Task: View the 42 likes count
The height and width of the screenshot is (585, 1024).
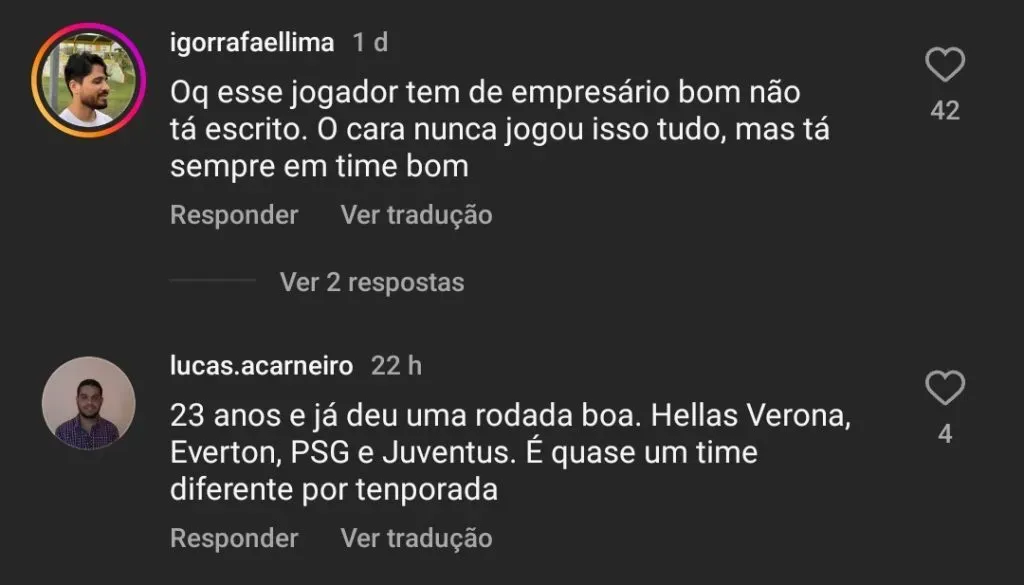Action: pos(945,111)
